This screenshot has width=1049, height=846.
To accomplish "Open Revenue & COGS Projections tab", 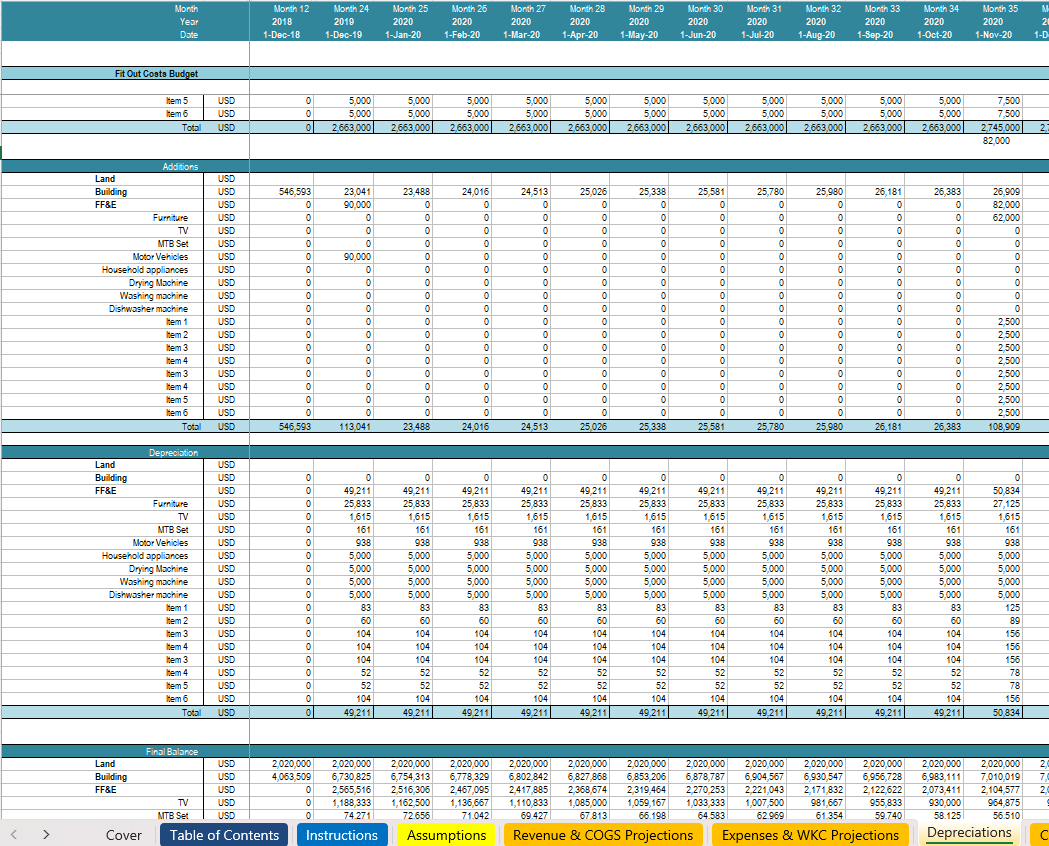I will [603, 835].
